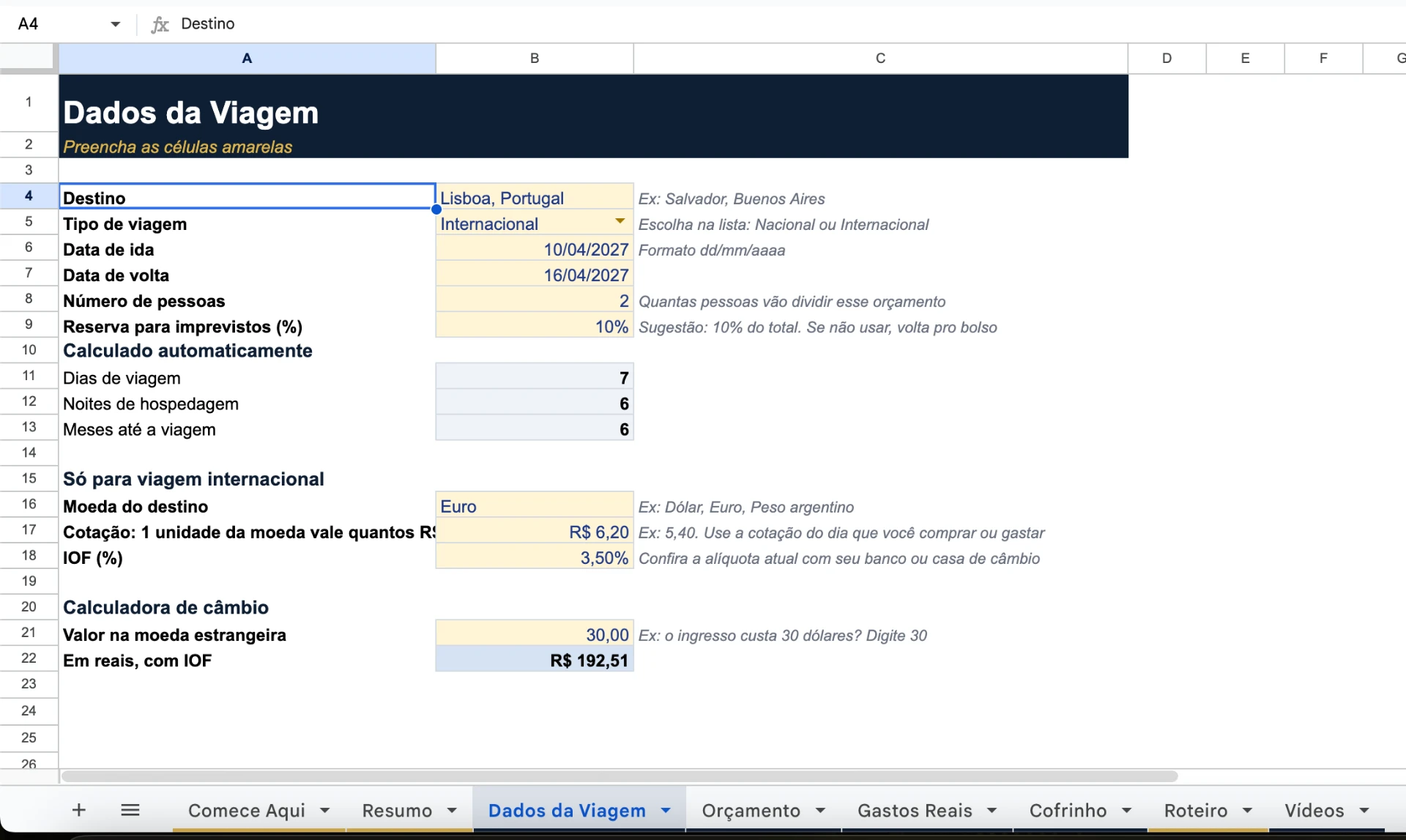Select row 10 header

(29, 350)
